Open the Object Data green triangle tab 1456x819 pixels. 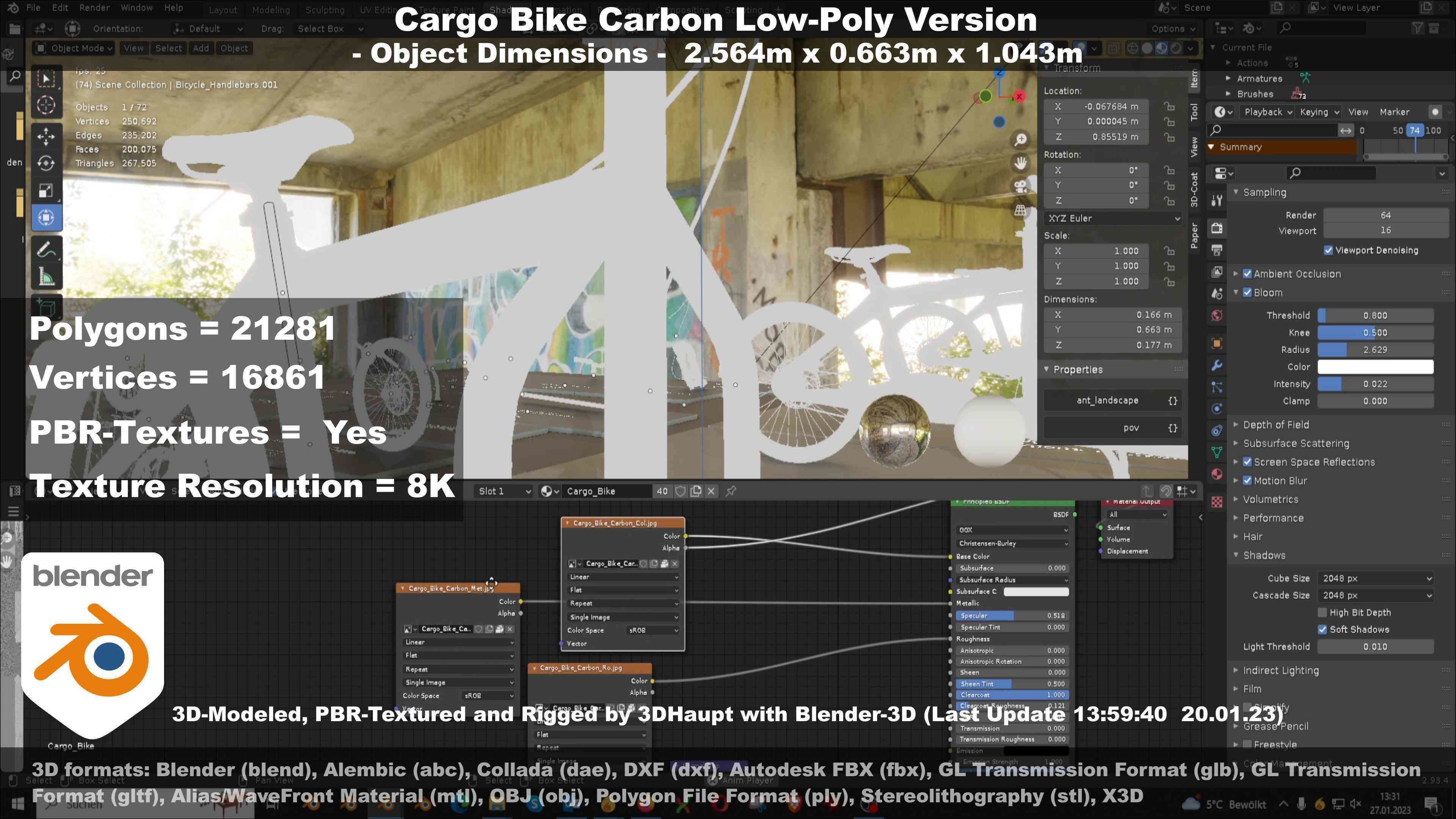[x=1217, y=452]
